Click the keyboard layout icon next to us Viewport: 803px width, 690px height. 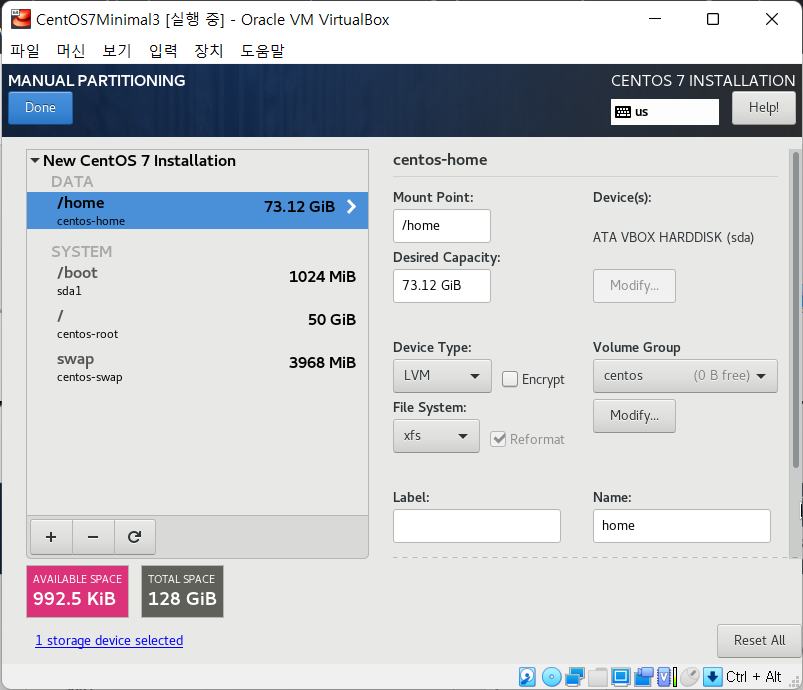point(623,112)
